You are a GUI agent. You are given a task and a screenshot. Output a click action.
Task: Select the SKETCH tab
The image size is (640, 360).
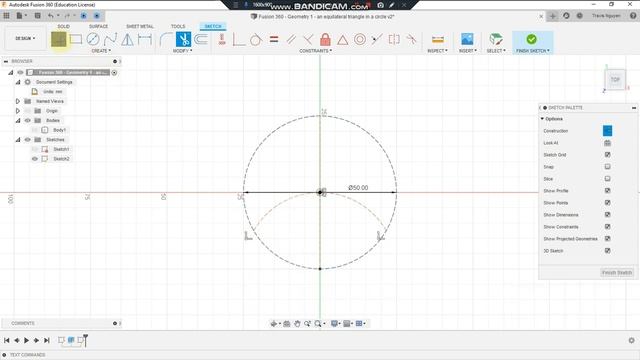[x=213, y=26]
